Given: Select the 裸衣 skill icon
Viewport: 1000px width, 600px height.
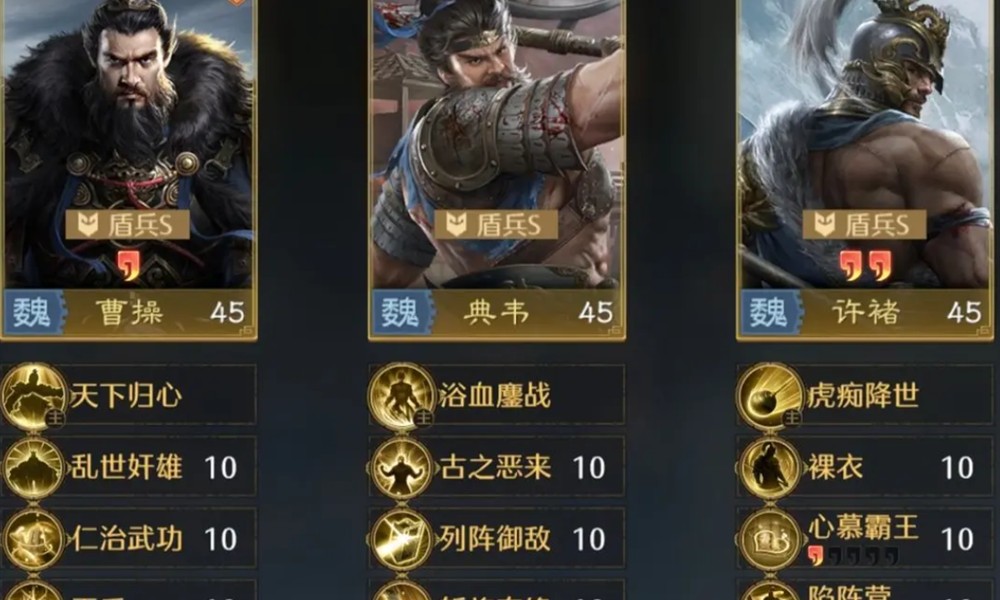Looking at the screenshot, I should [x=770, y=467].
